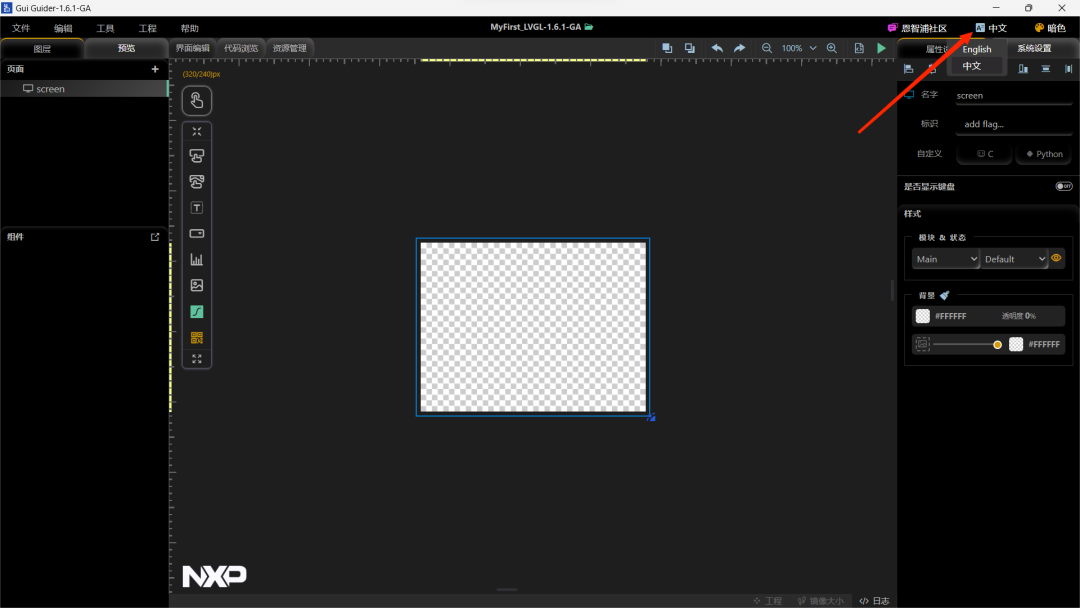The image size is (1080, 608).
Task: Click the background image placeholder icon
Action: 922,344
